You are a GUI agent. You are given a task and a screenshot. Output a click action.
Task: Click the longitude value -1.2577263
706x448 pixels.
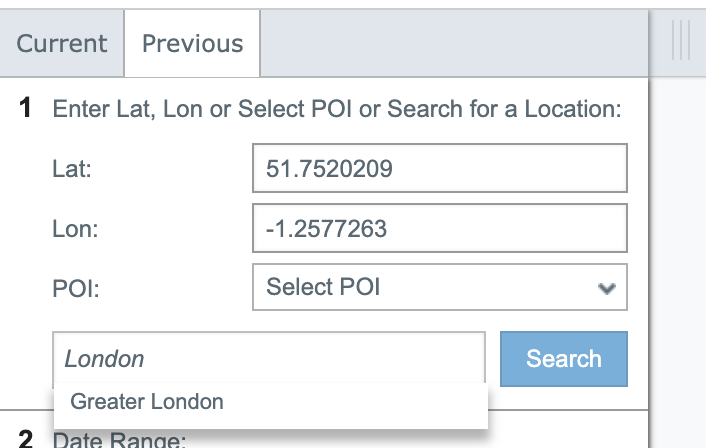click(326, 229)
